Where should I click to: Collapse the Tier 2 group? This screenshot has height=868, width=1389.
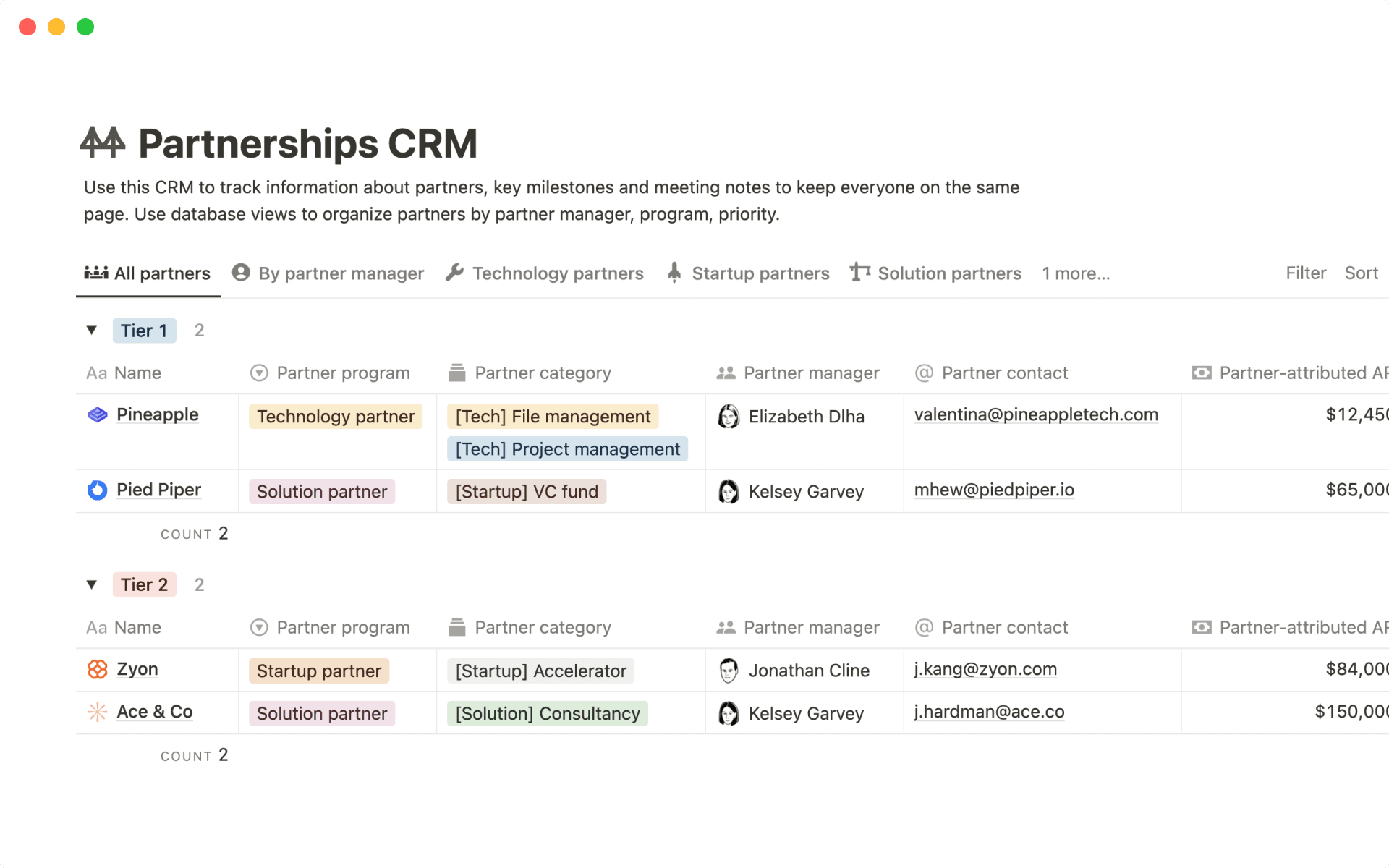pos(92,584)
